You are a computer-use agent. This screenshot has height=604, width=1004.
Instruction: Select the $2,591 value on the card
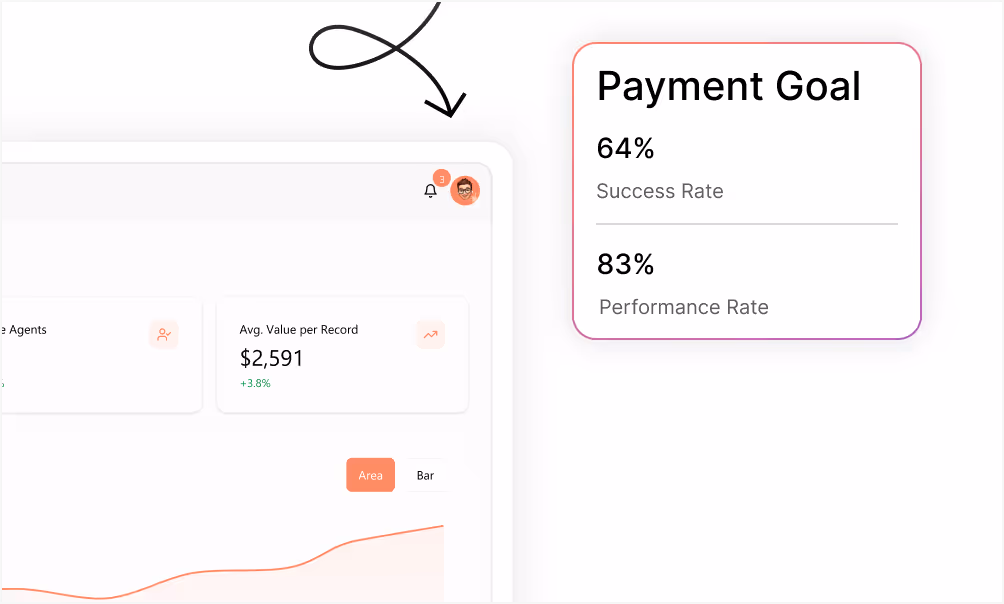click(272, 358)
